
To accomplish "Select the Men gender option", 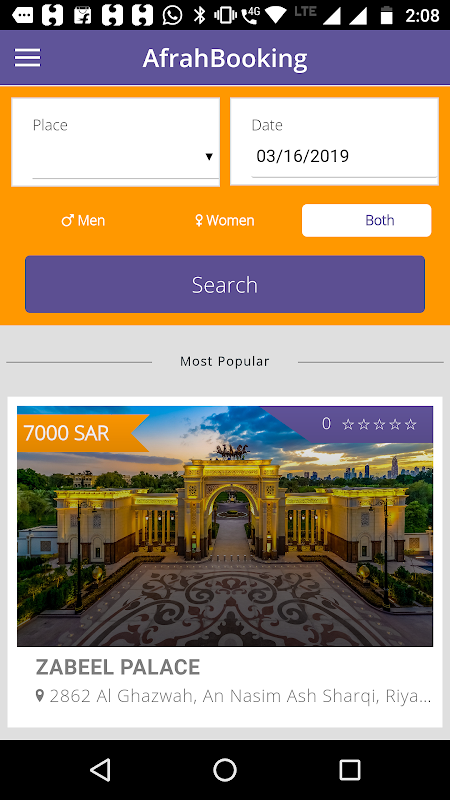I will [83, 220].
